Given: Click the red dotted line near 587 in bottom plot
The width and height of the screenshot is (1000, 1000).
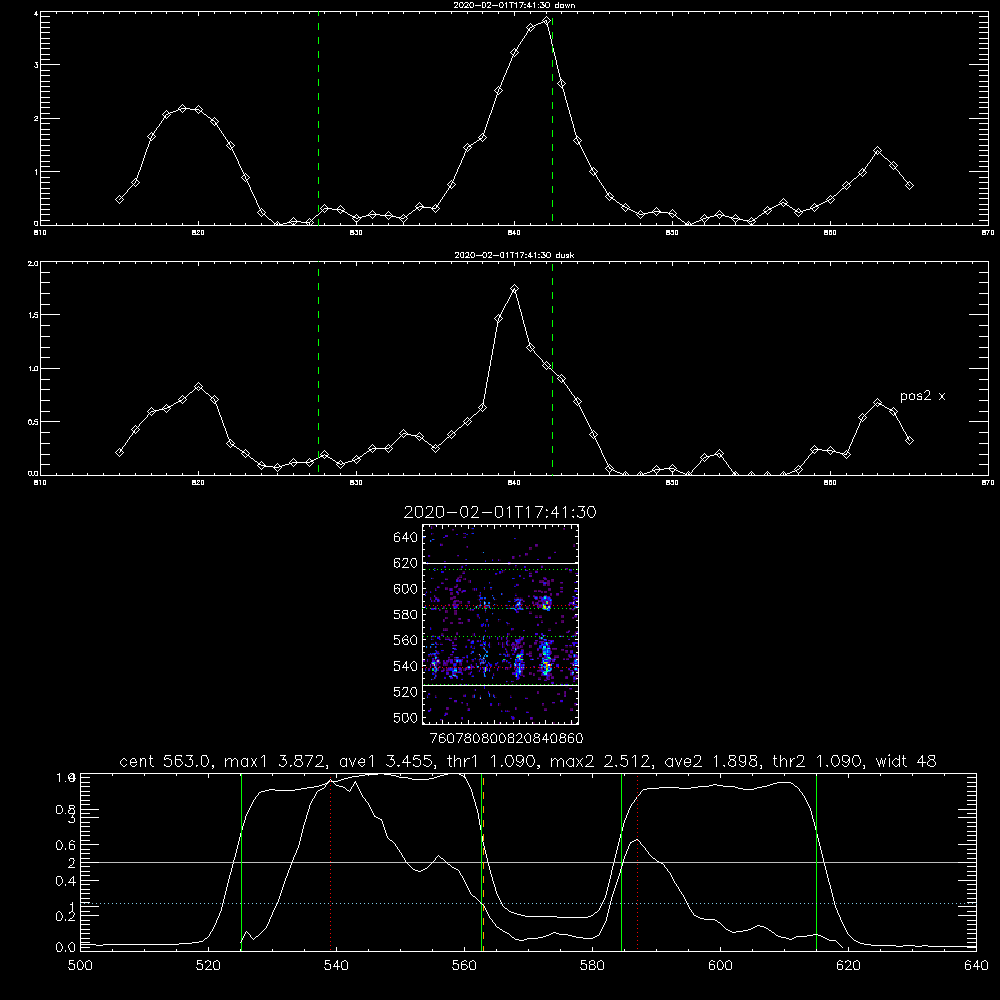Looking at the screenshot, I should (637, 864).
